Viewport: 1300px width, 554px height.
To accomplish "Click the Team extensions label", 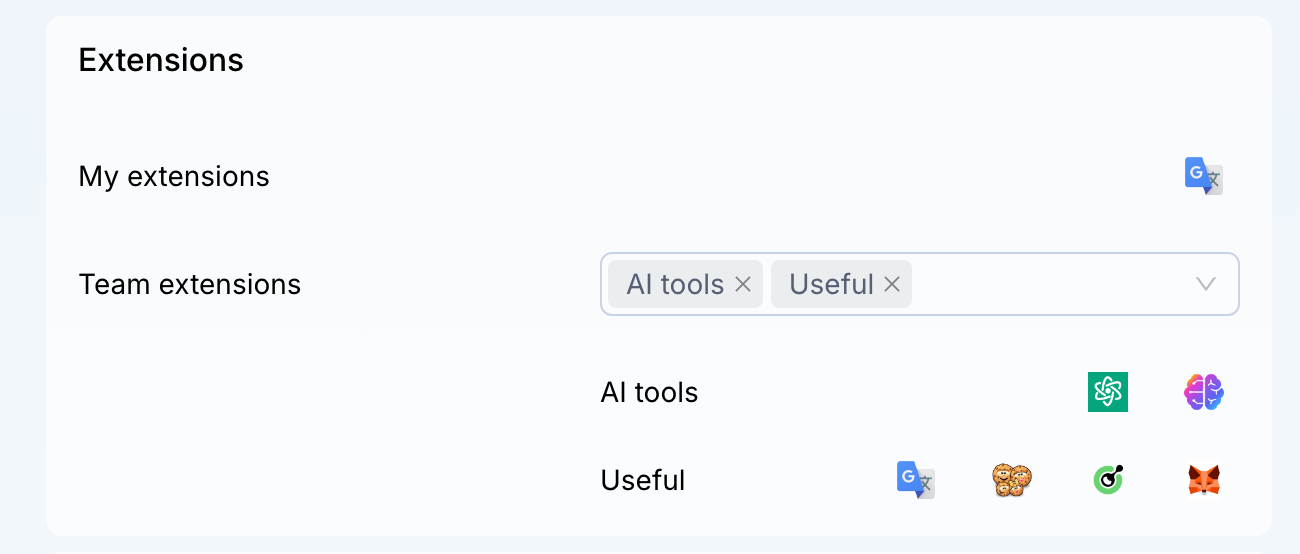I will [x=190, y=284].
